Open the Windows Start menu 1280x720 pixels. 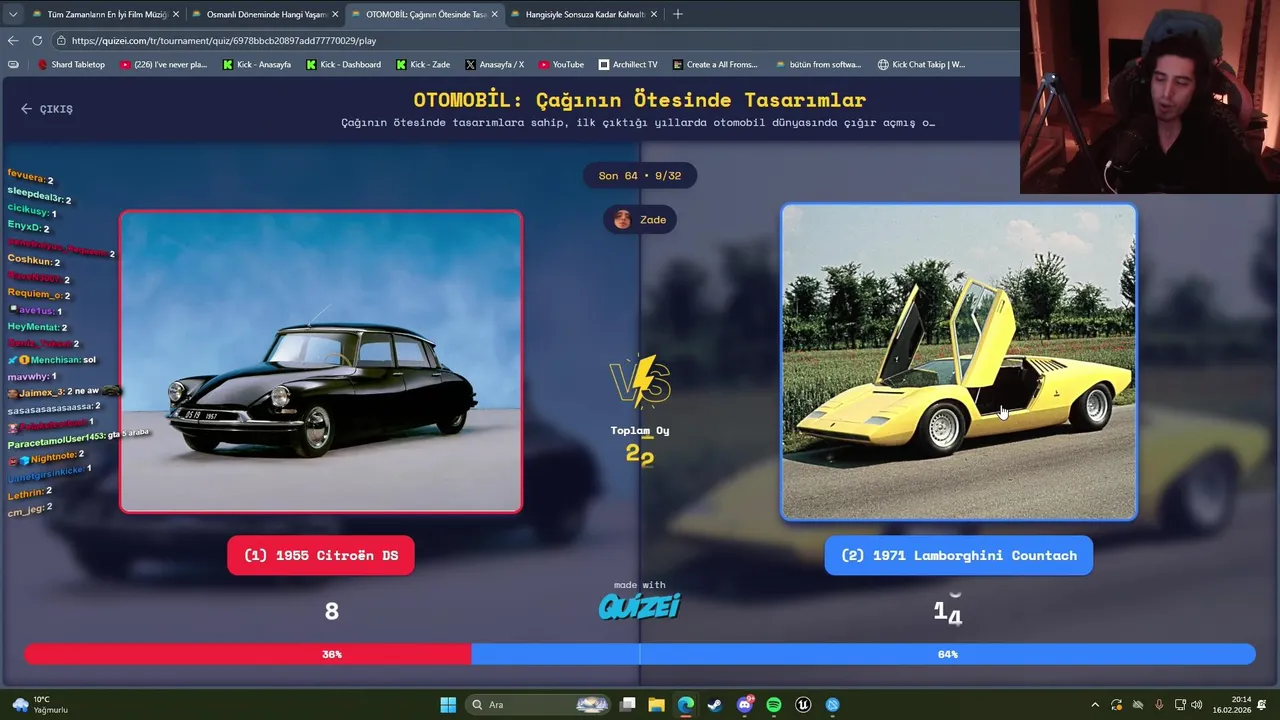click(x=448, y=705)
